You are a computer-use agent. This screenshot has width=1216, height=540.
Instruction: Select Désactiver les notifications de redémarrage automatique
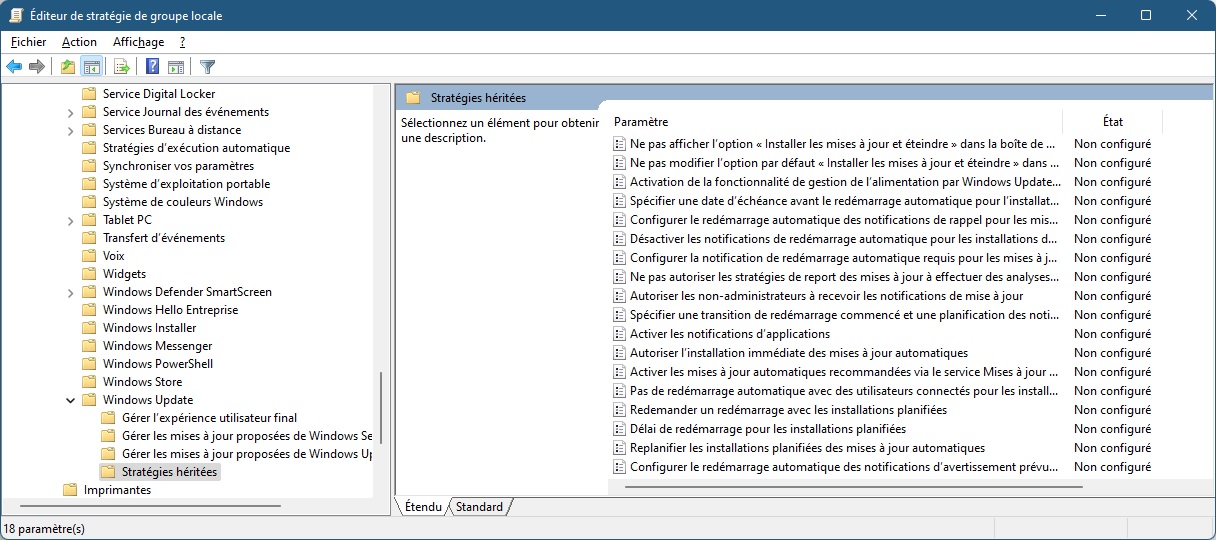[x=843, y=239]
